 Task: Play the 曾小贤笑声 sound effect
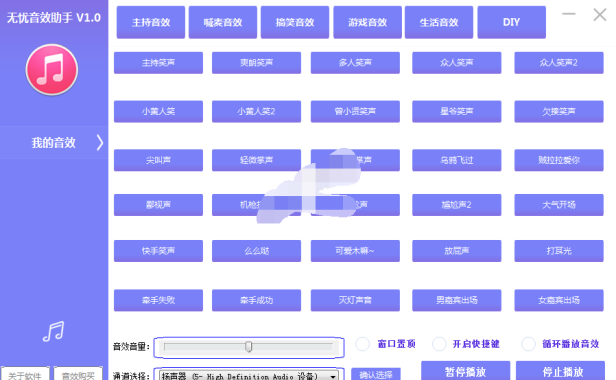[355, 111]
